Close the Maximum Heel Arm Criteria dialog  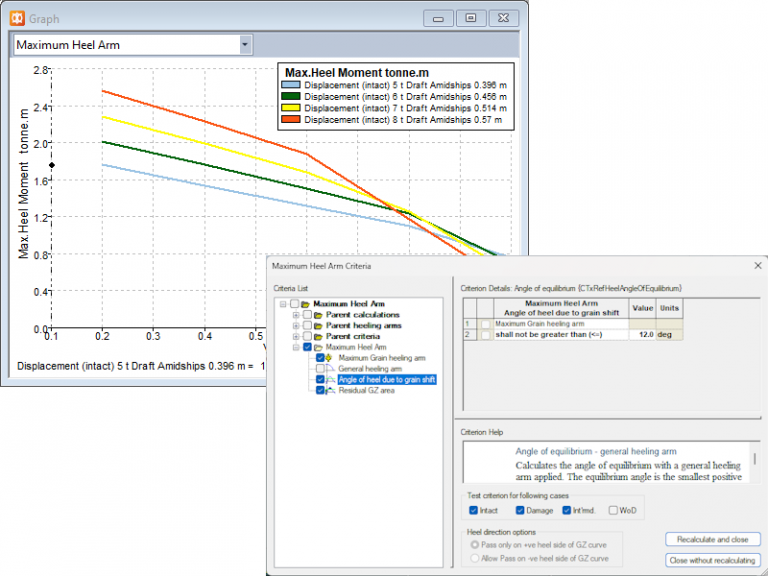(x=756, y=266)
